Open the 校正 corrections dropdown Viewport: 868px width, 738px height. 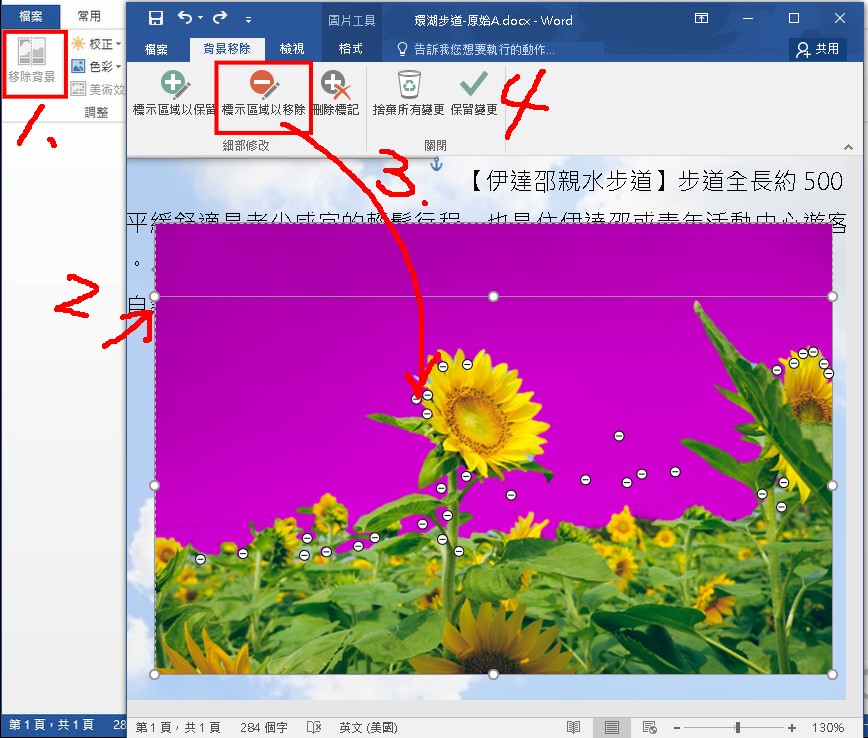99,44
